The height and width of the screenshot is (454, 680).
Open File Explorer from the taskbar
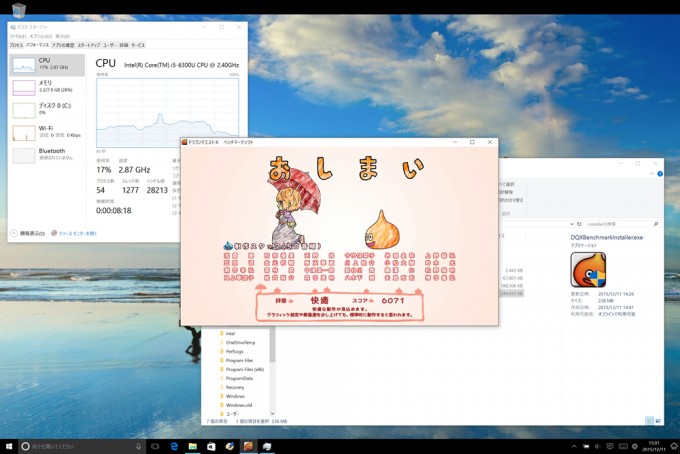click(193, 446)
